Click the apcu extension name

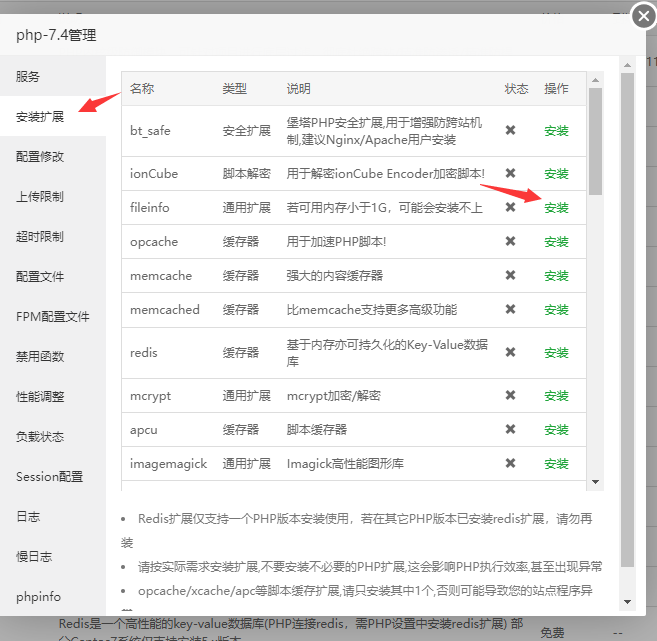tap(144, 430)
